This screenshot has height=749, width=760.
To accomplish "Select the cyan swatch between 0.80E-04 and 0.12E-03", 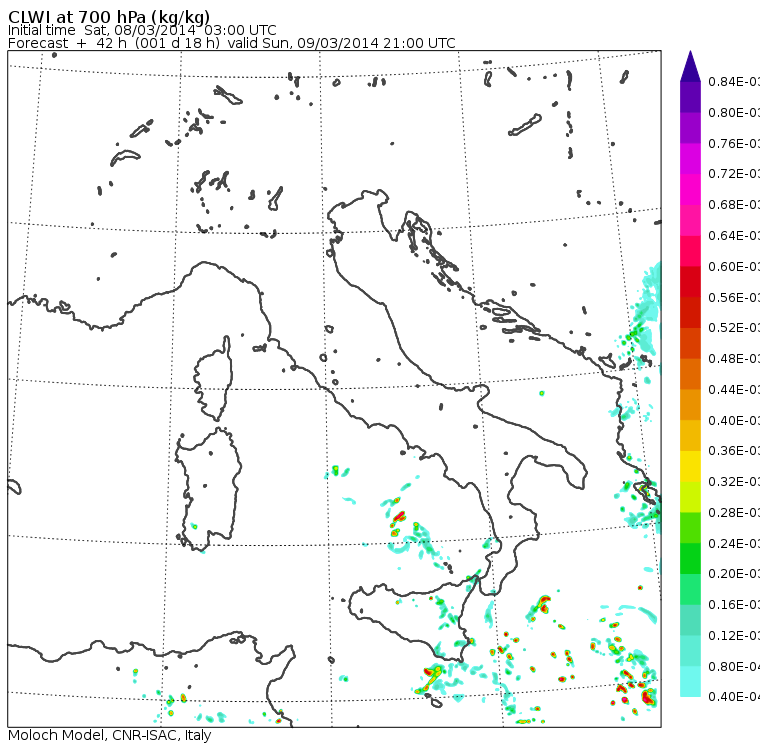I will [690, 651].
